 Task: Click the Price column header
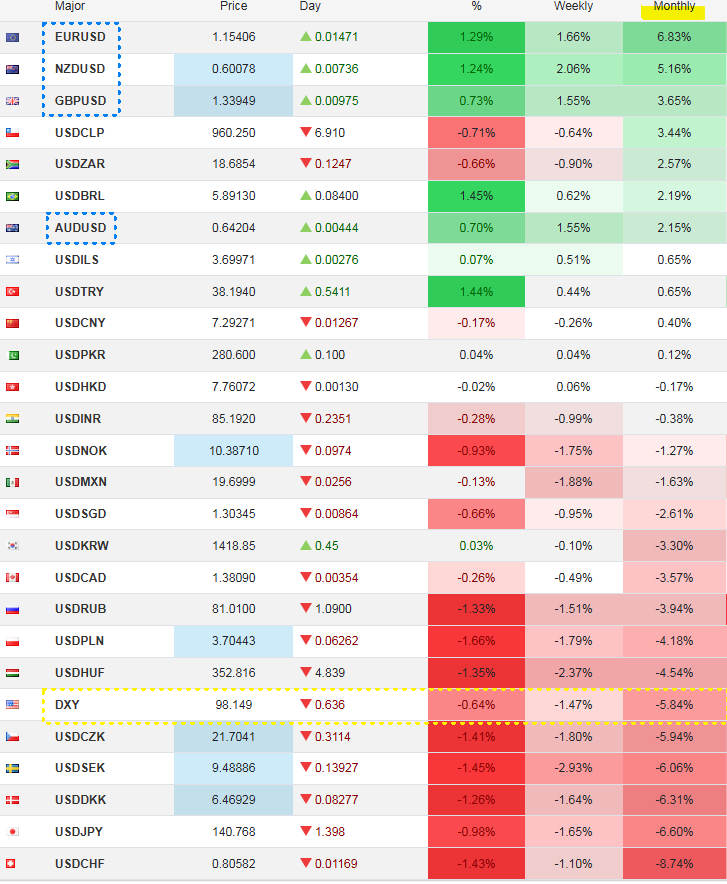tap(233, 7)
